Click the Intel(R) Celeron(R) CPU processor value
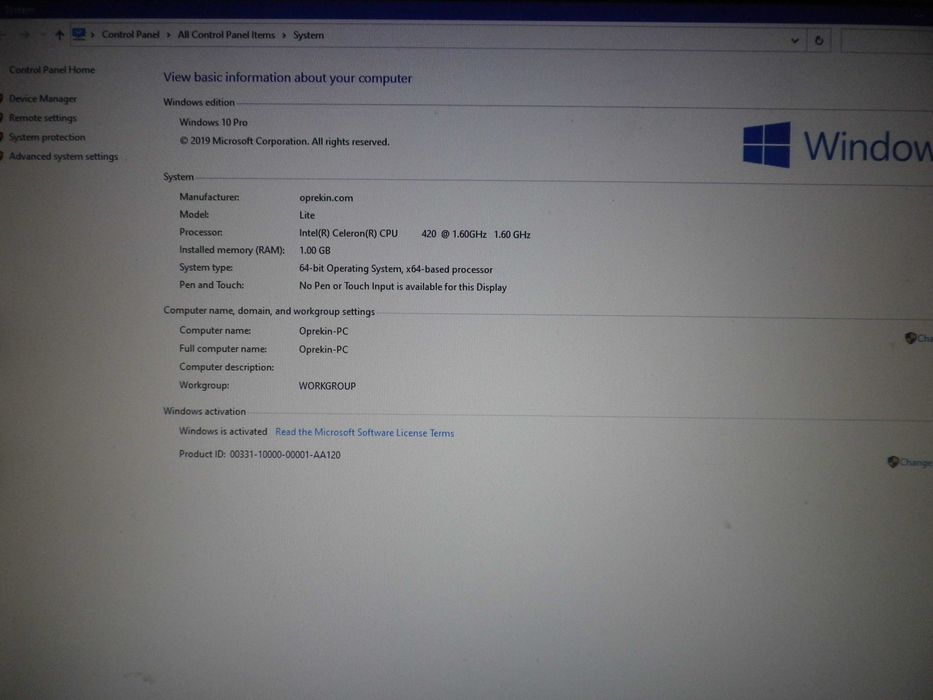This screenshot has width=933, height=700. 415,234
